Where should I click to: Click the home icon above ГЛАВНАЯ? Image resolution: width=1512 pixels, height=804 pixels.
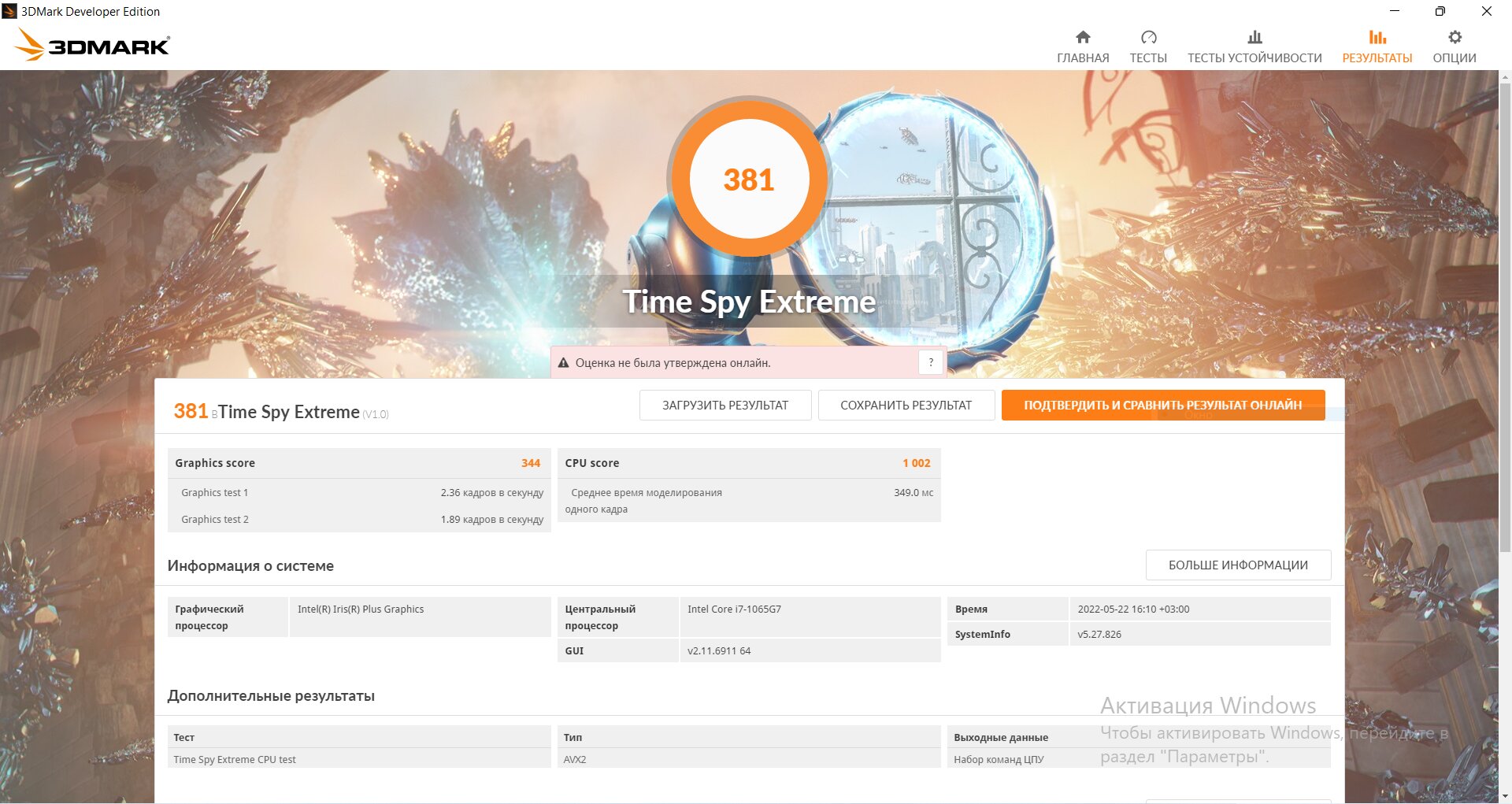[x=1083, y=37]
